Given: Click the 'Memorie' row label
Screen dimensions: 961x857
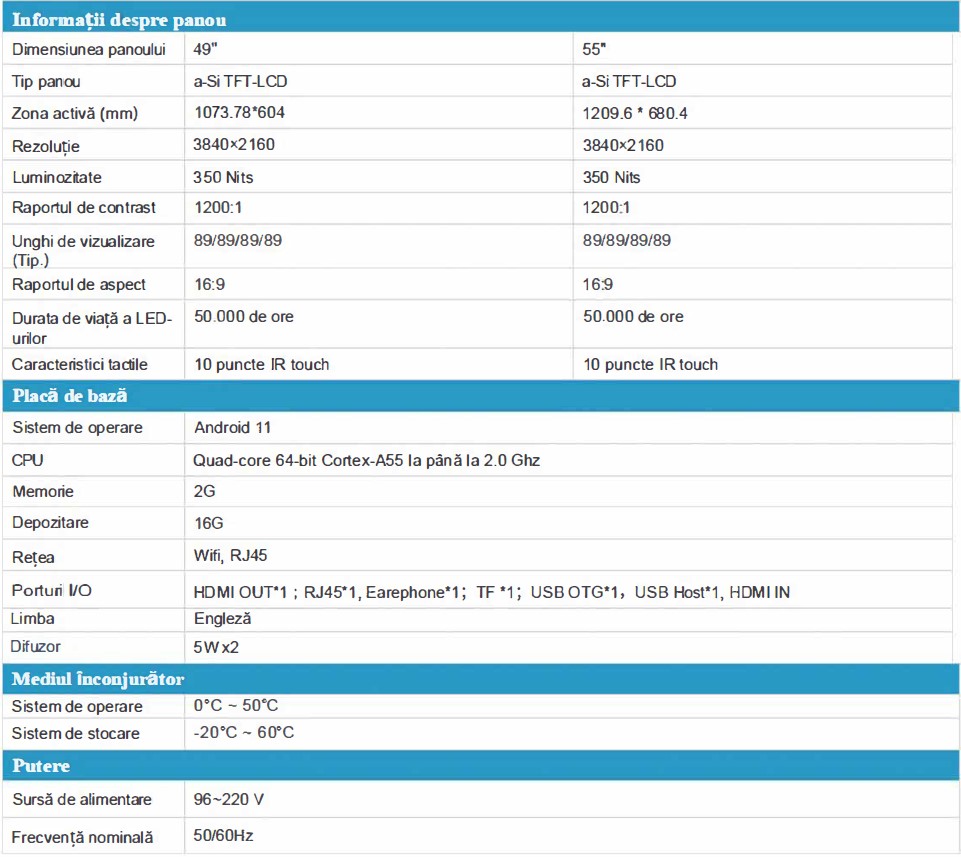Looking at the screenshot, I should (43, 491).
